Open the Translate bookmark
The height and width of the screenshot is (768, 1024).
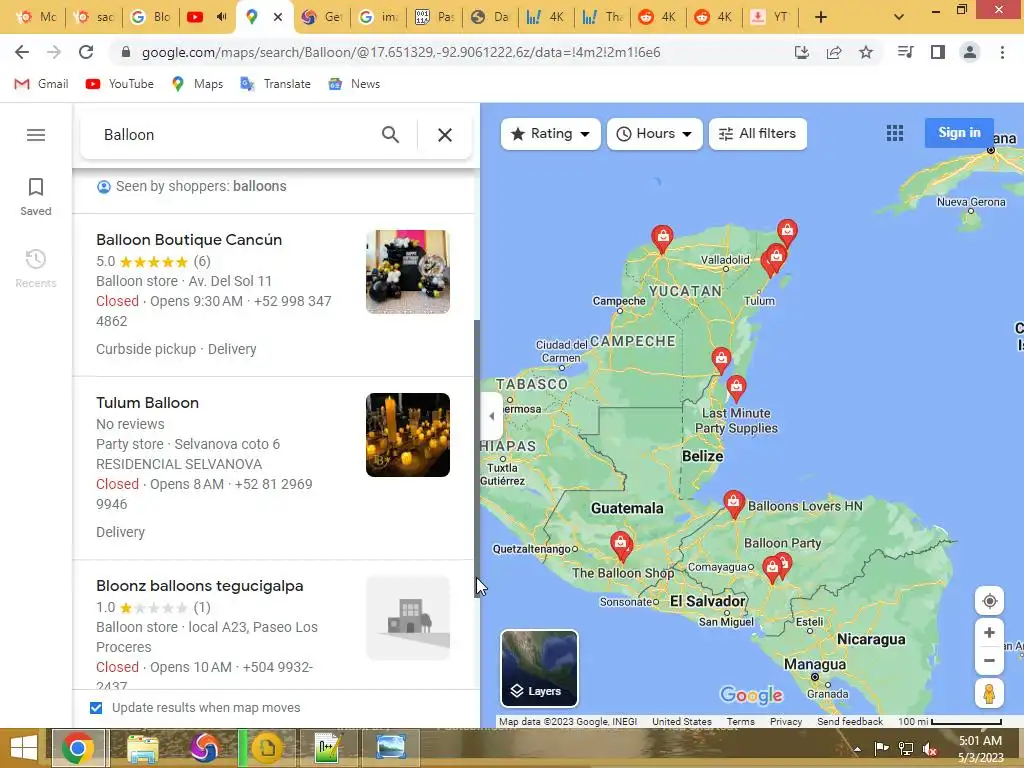(x=276, y=84)
